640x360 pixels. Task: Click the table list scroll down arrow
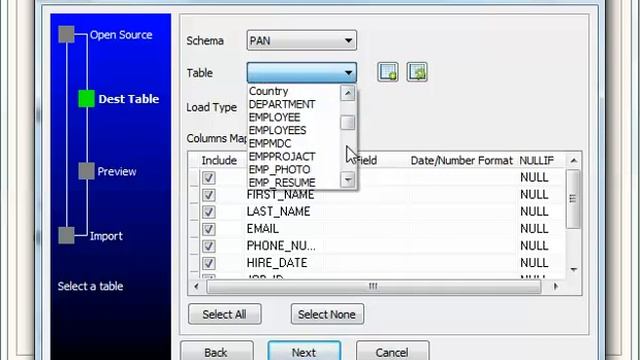pos(348,179)
